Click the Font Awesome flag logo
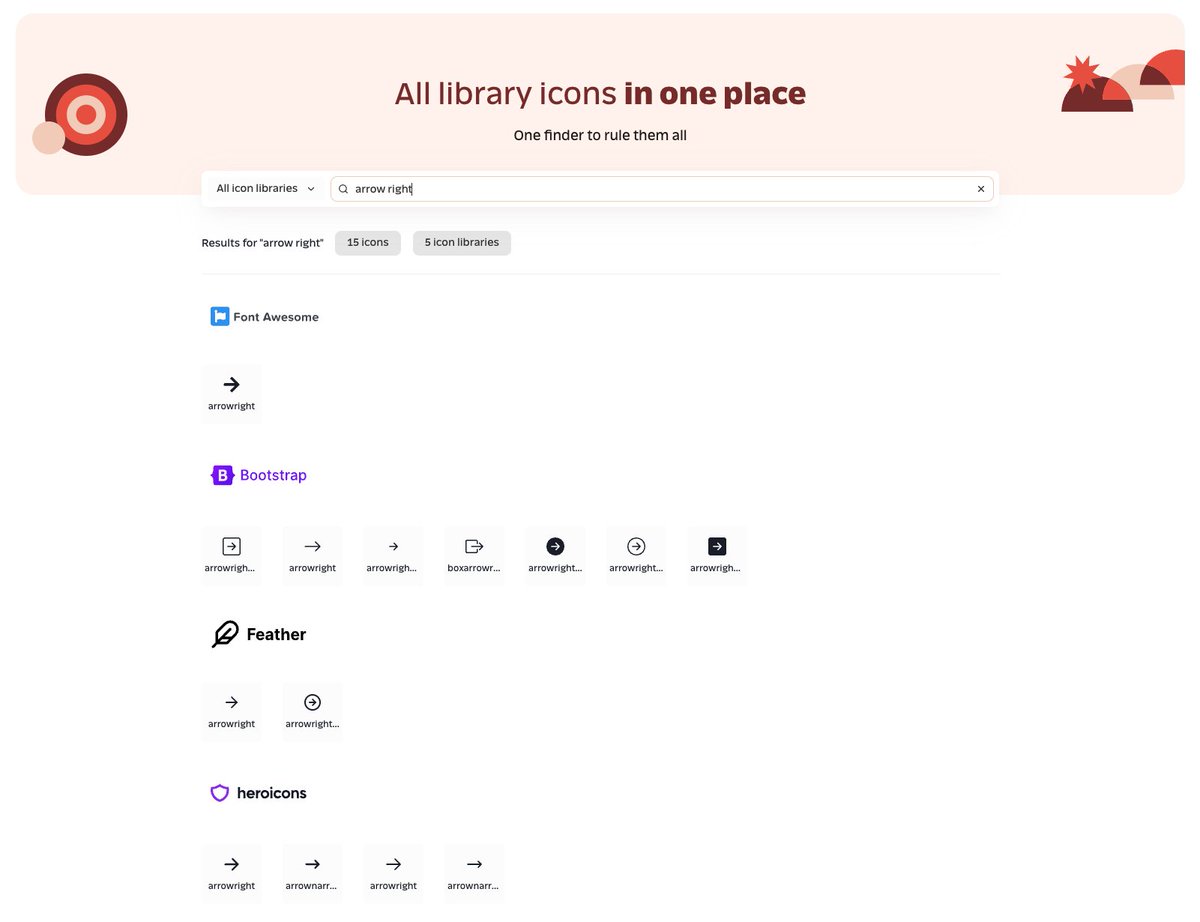Viewport: 1200px width, 922px height. (220, 316)
